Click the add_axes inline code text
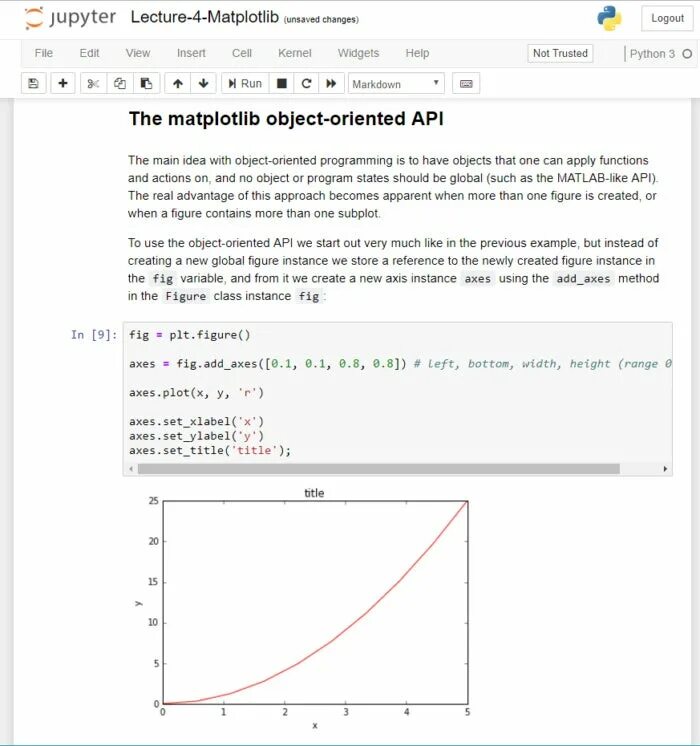 [x=583, y=278]
